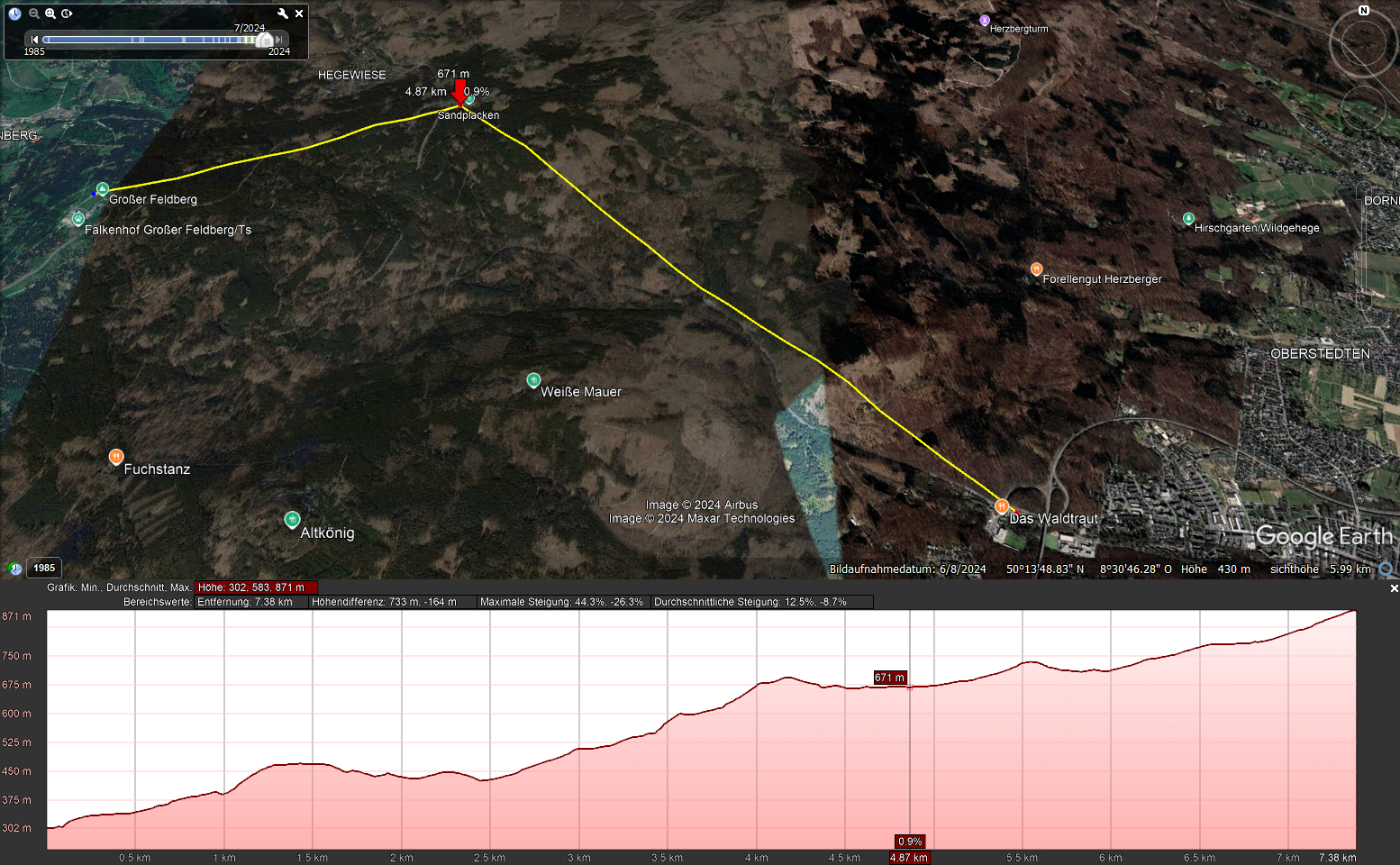Close the historical imagery slider panel
This screenshot has width=1400, height=865.
point(299,14)
